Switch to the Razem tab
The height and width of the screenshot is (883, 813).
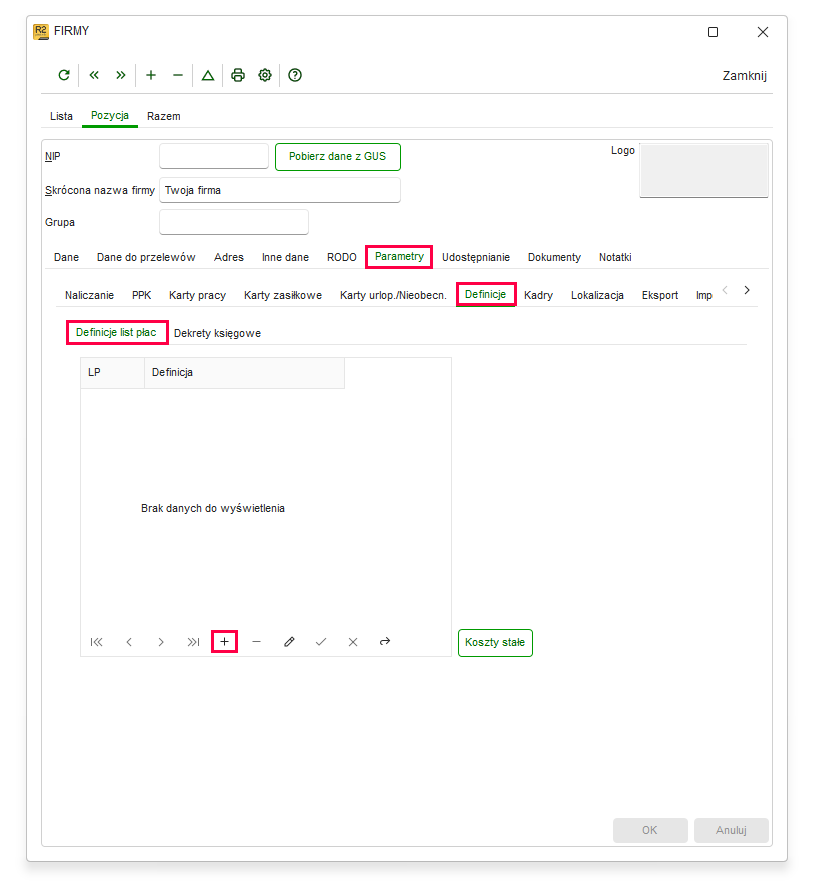(x=164, y=116)
